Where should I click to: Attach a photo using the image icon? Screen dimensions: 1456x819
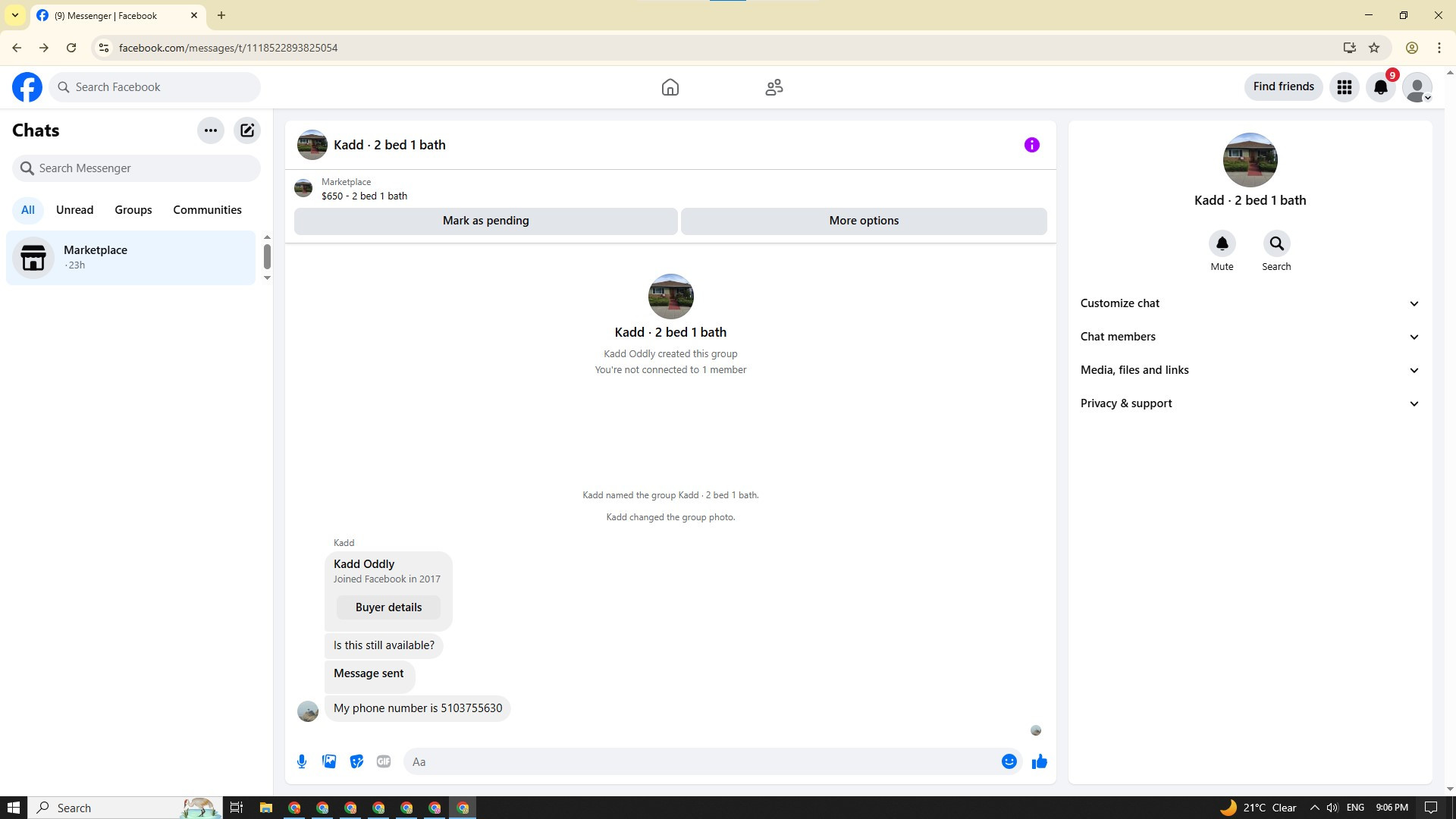pyautogui.click(x=329, y=761)
